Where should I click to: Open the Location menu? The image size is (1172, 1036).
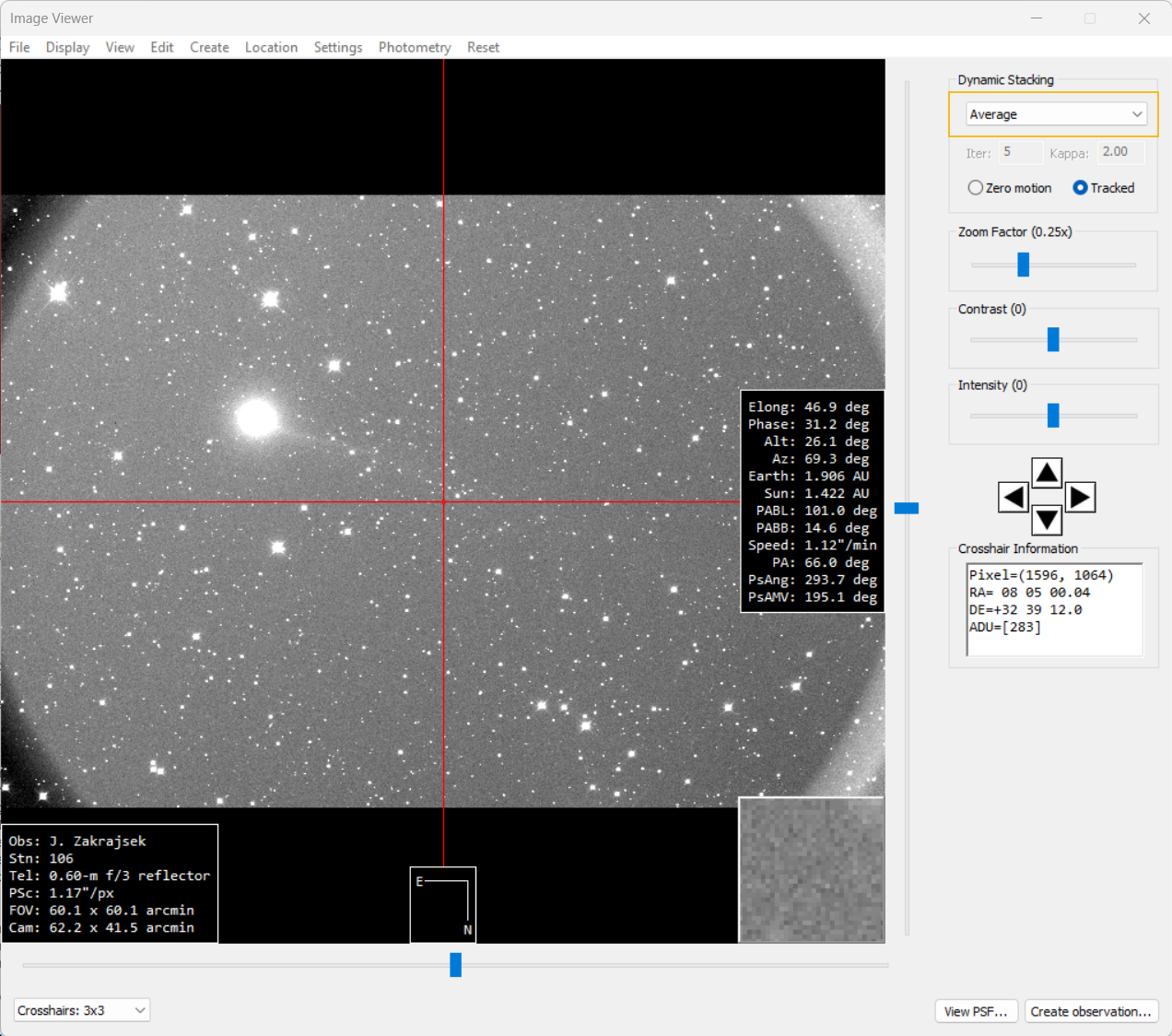pyautogui.click(x=271, y=47)
